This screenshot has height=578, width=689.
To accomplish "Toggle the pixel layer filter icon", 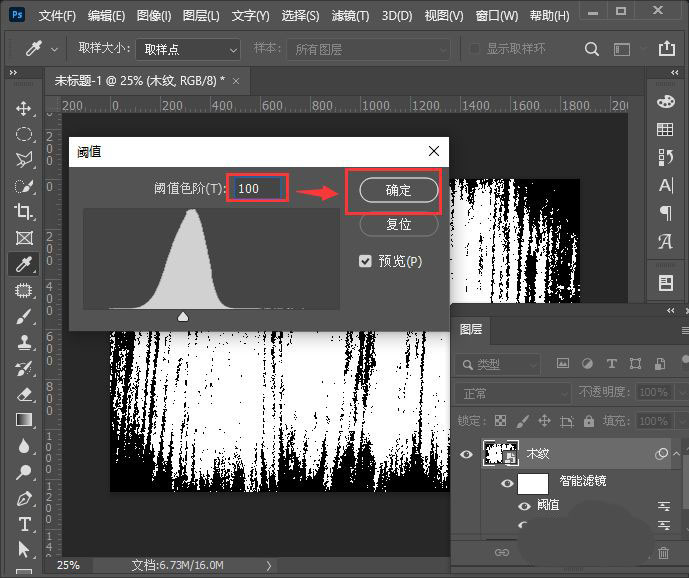I will (x=562, y=363).
